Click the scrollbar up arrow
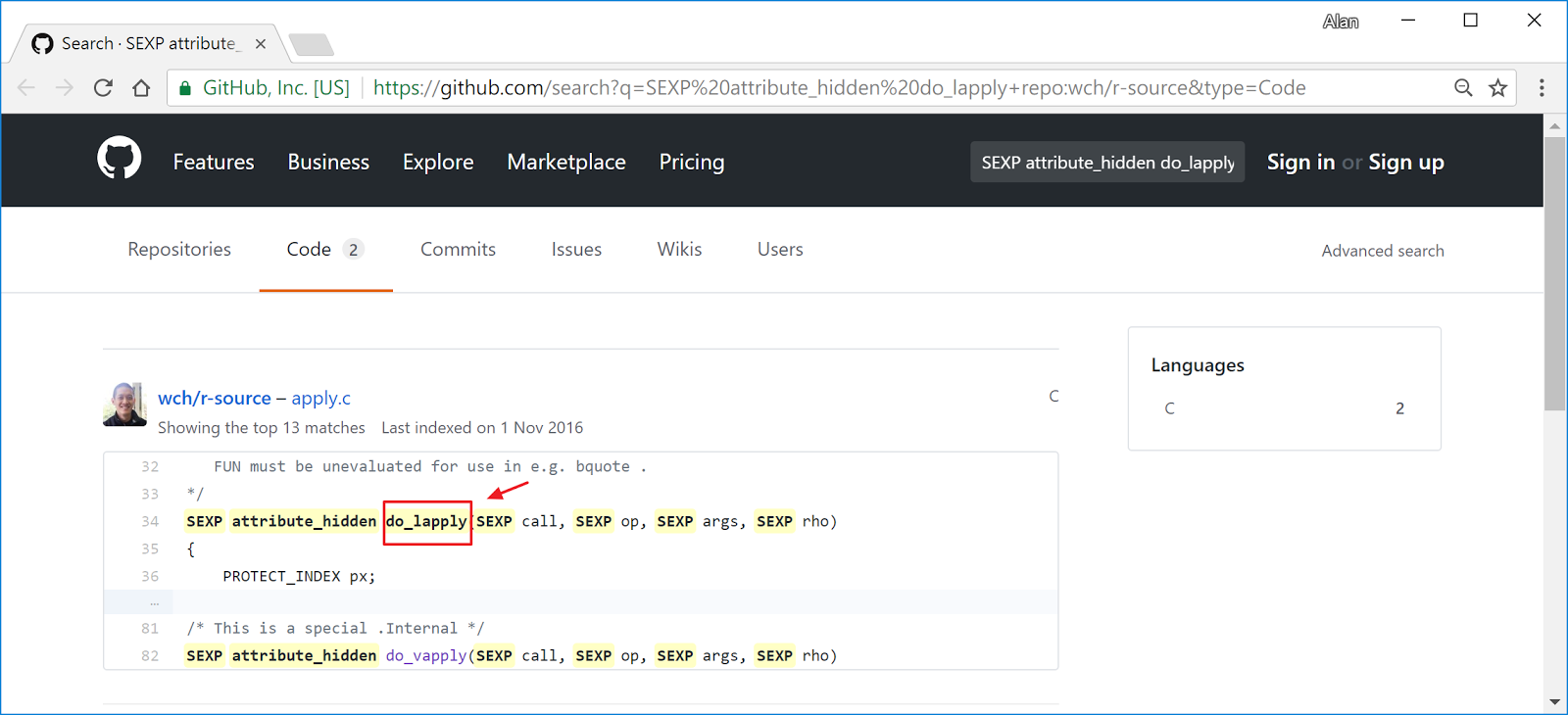1568x715 pixels. click(x=1554, y=125)
